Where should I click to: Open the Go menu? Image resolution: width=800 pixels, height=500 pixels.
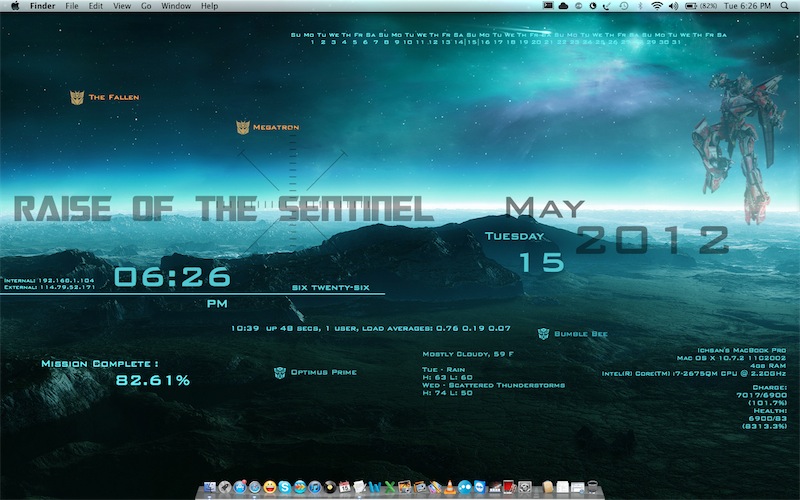[x=146, y=6]
